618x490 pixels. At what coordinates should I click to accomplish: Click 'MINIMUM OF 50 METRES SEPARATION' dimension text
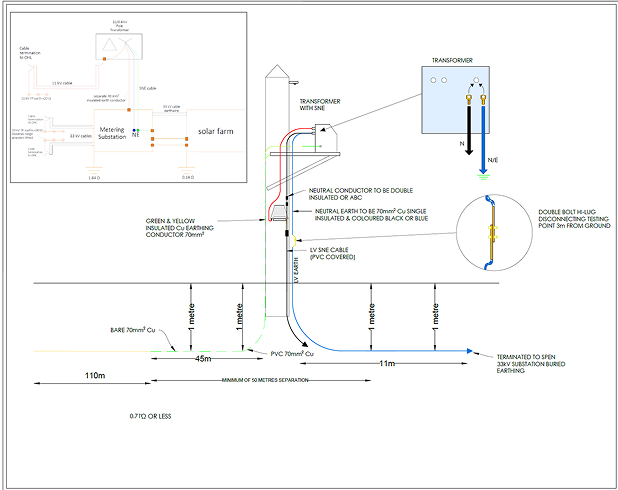pos(265,380)
